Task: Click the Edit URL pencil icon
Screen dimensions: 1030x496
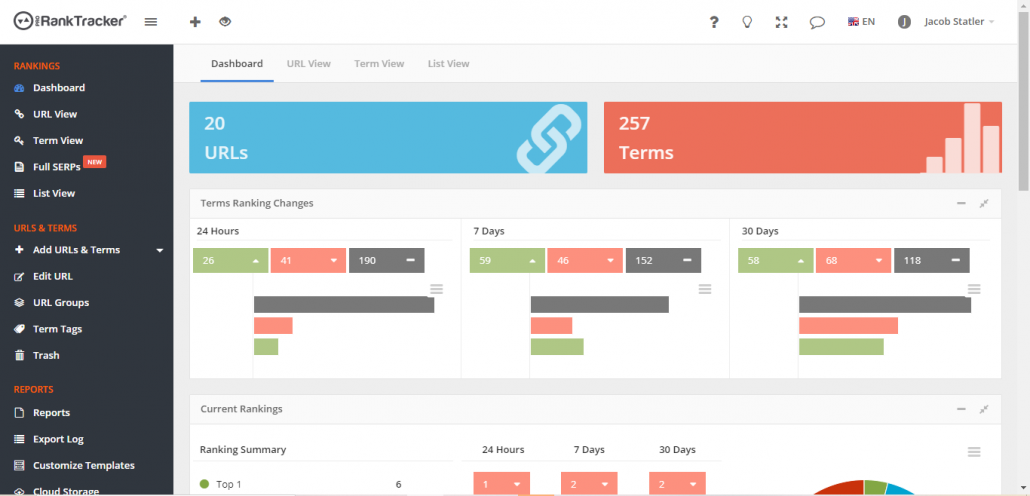Action: (x=19, y=277)
